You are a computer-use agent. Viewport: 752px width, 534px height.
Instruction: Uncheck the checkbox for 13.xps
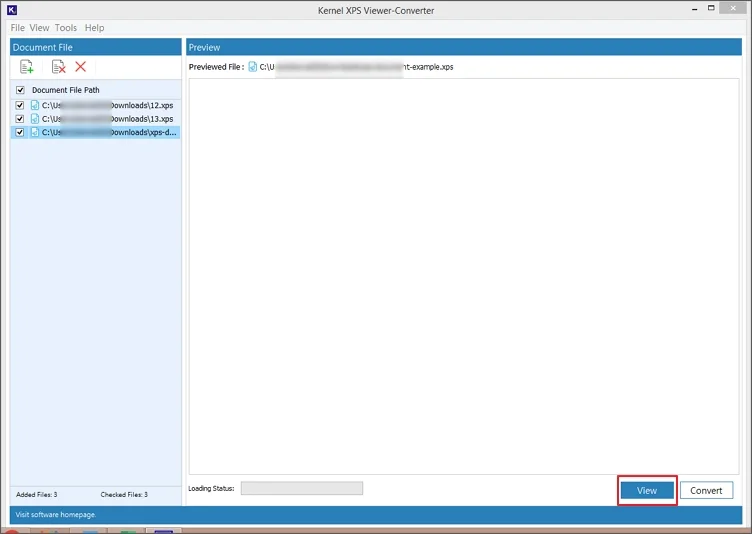20,119
